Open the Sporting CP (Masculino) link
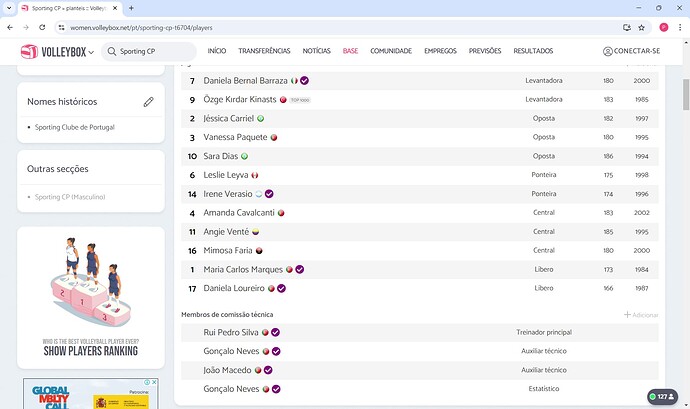Viewport: 690px width, 409px height. click(x=70, y=197)
